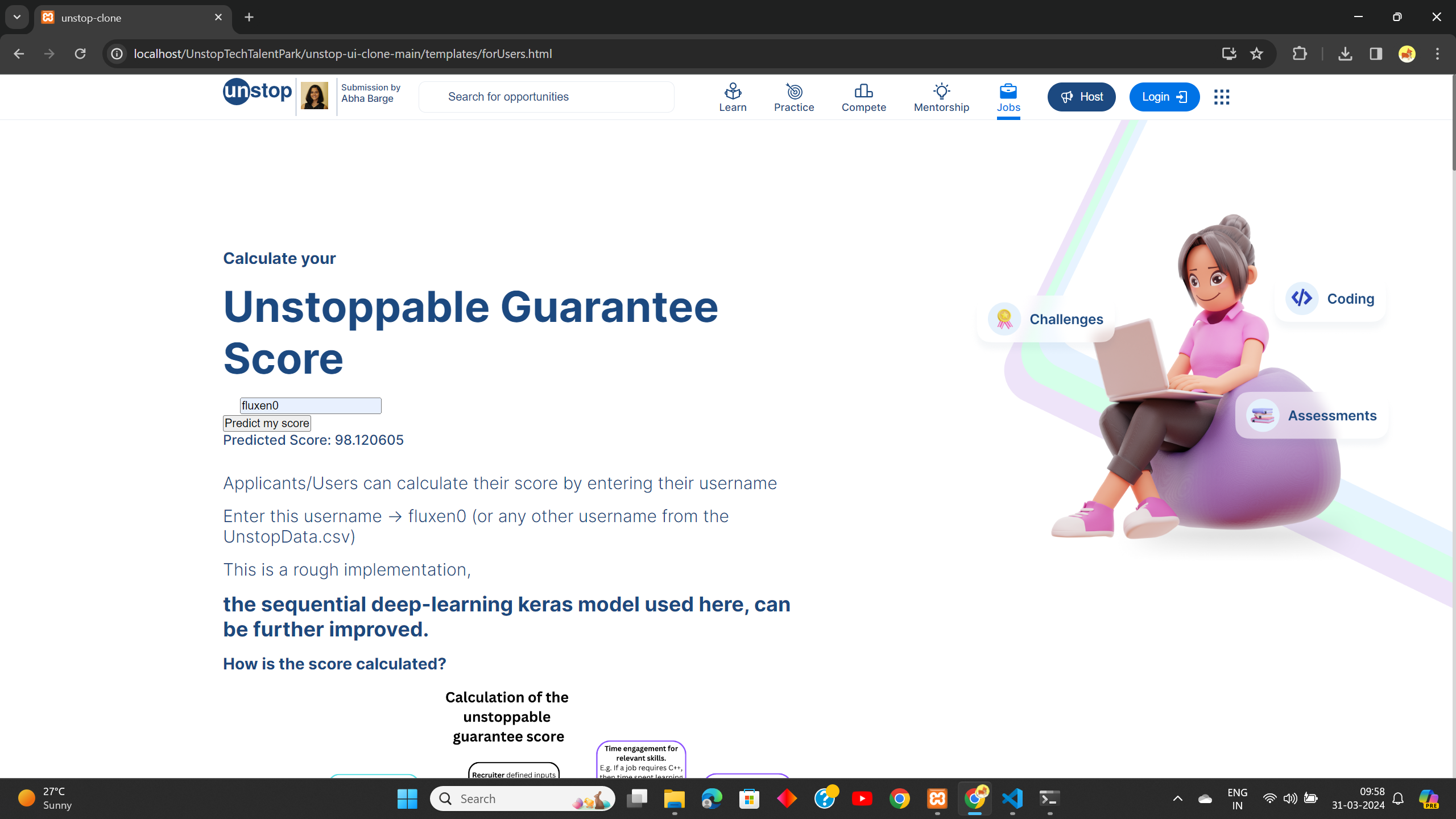Open Visual Studio Code from taskbar
This screenshot has height=819, width=1456.
pyautogui.click(x=1012, y=799)
